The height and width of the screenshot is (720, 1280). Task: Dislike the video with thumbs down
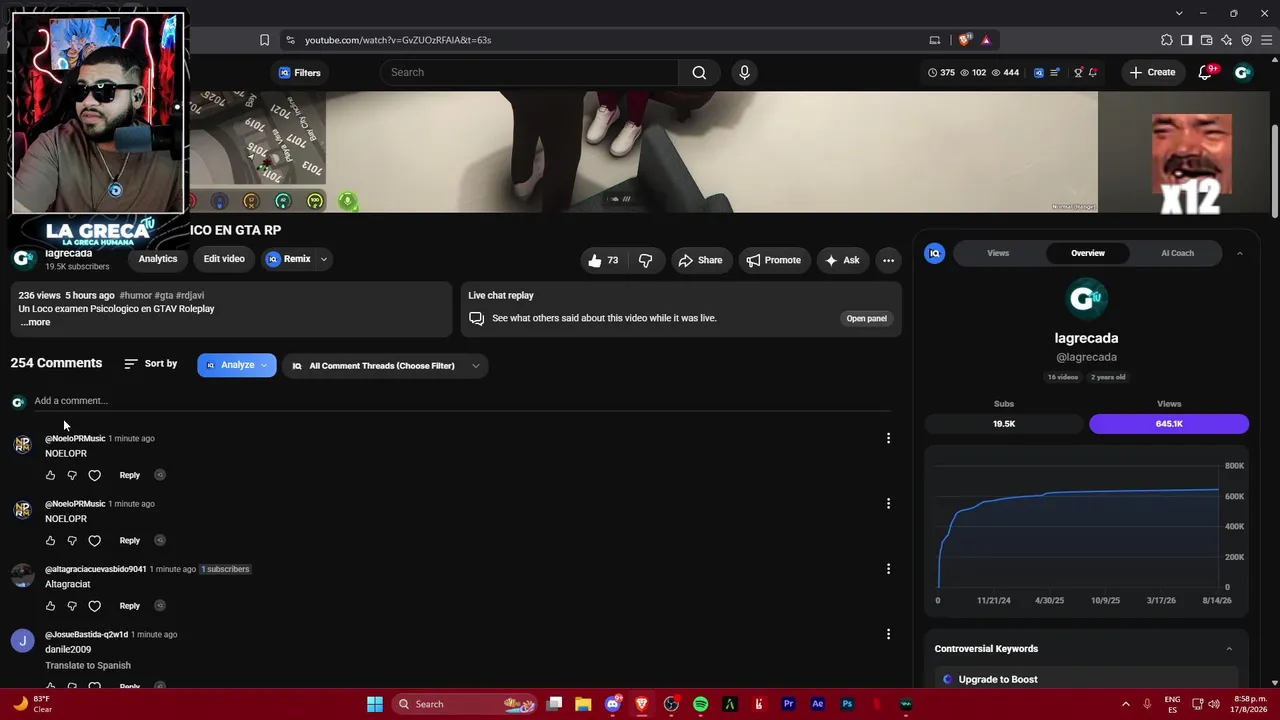tap(645, 260)
